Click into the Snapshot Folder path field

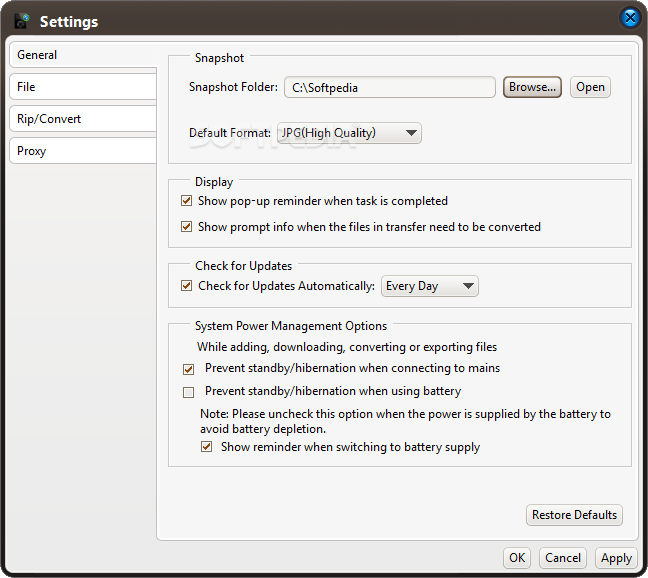(390, 87)
